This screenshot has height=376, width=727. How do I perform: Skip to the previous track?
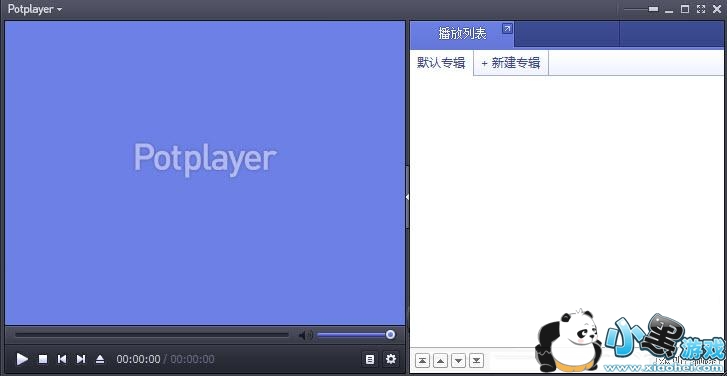coord(62,359)
